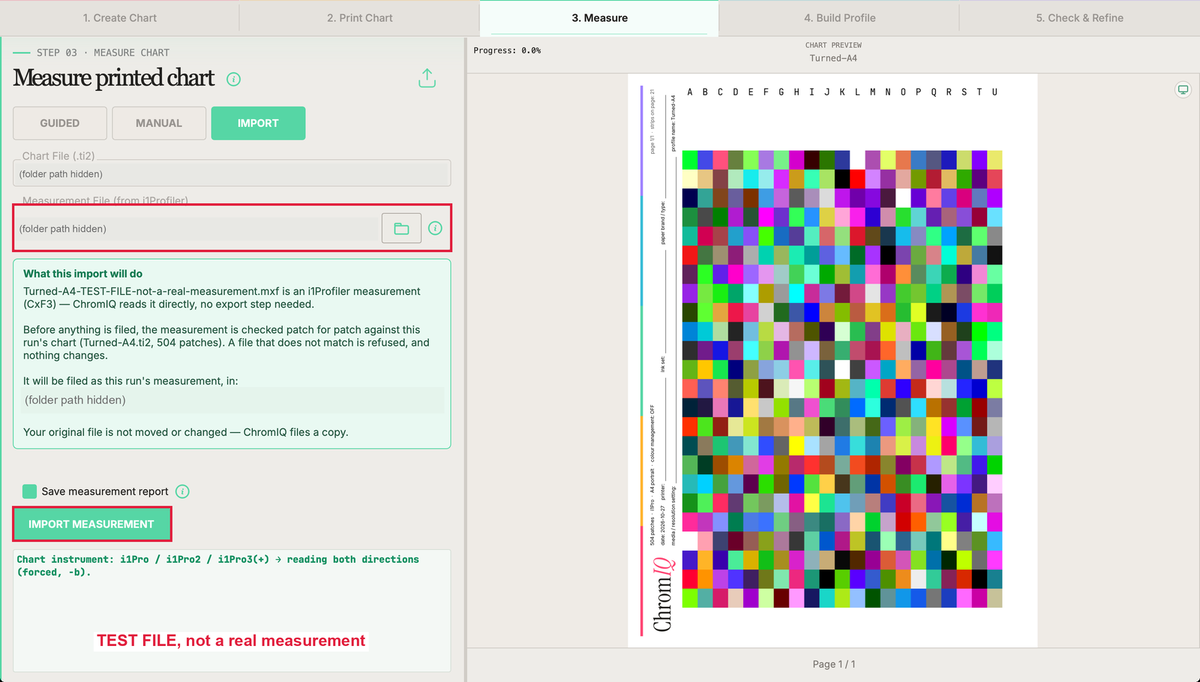This screenshot has width=1200, height=682.
Task: Click the "Turned-A4" chart name label
Action: click(x=834, y=58)
